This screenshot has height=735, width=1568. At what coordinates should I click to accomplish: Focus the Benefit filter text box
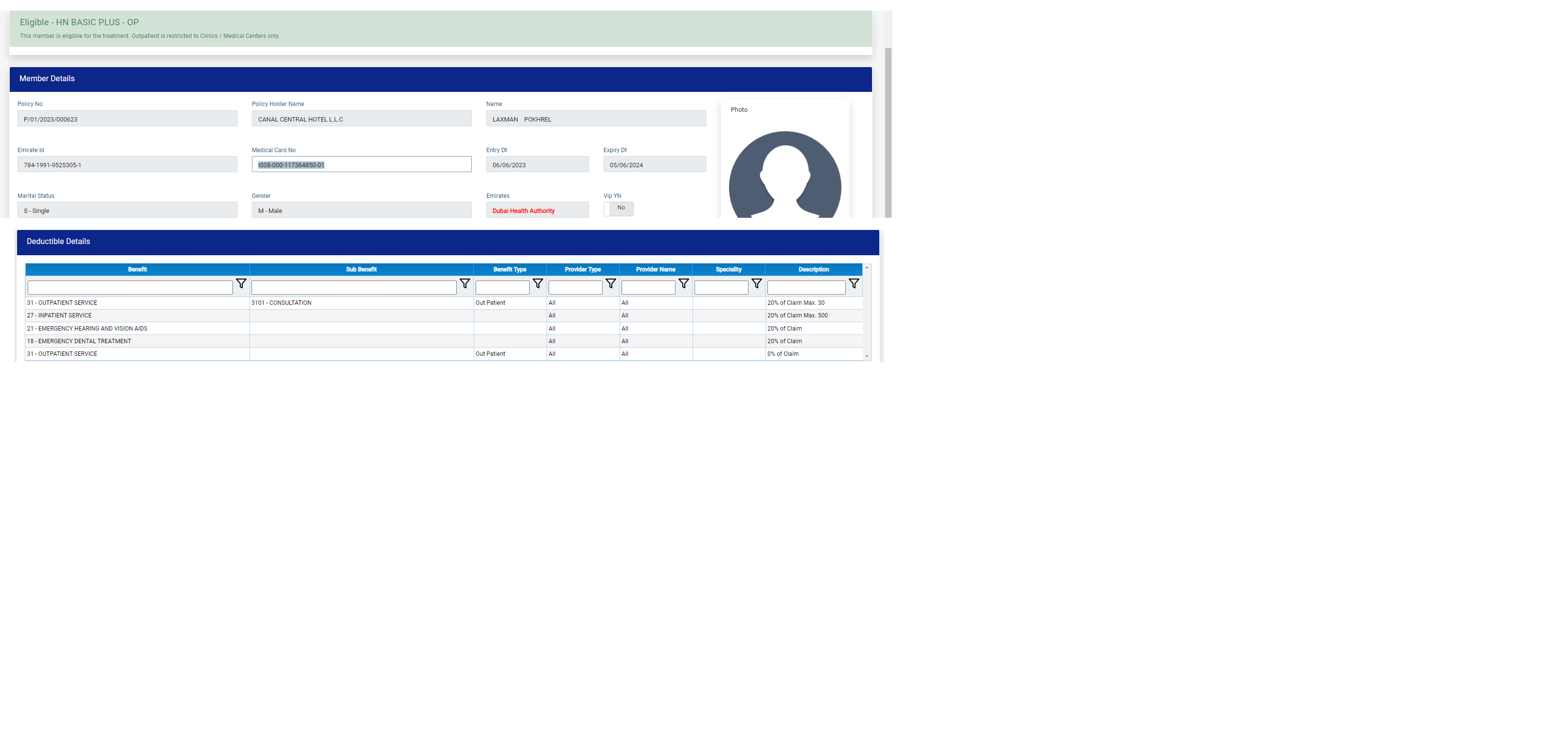[x=130, y=287]
